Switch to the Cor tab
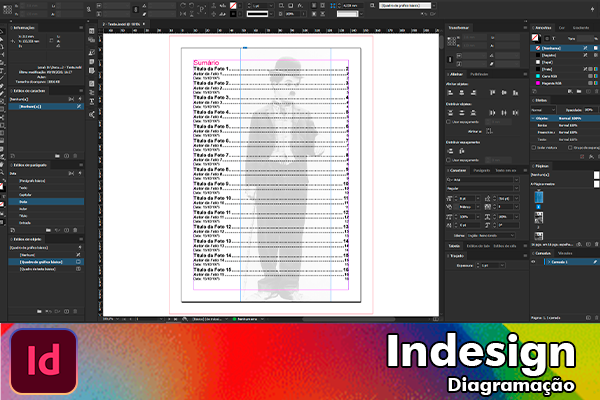 [561, 28]
